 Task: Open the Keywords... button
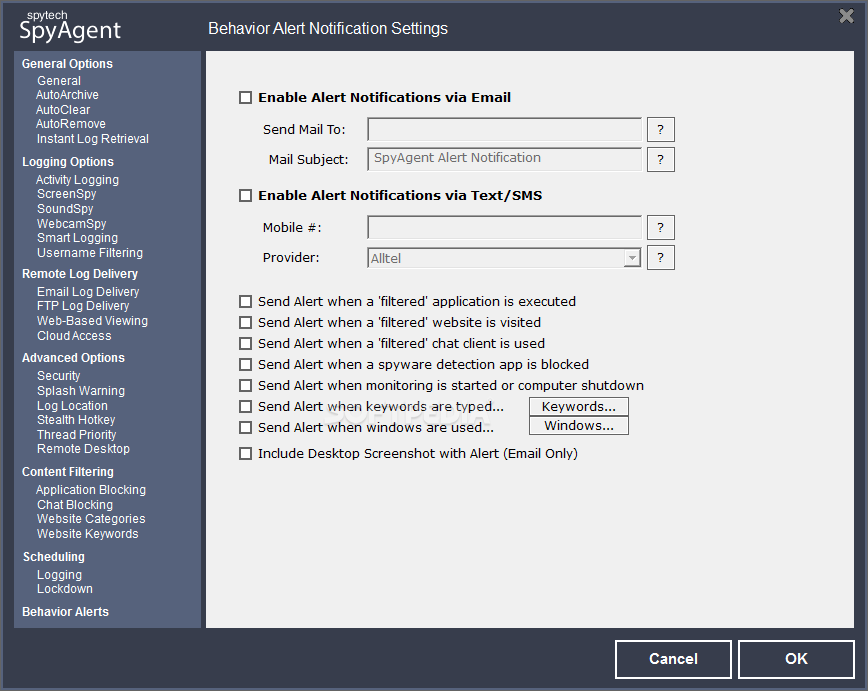coord(579,406)
